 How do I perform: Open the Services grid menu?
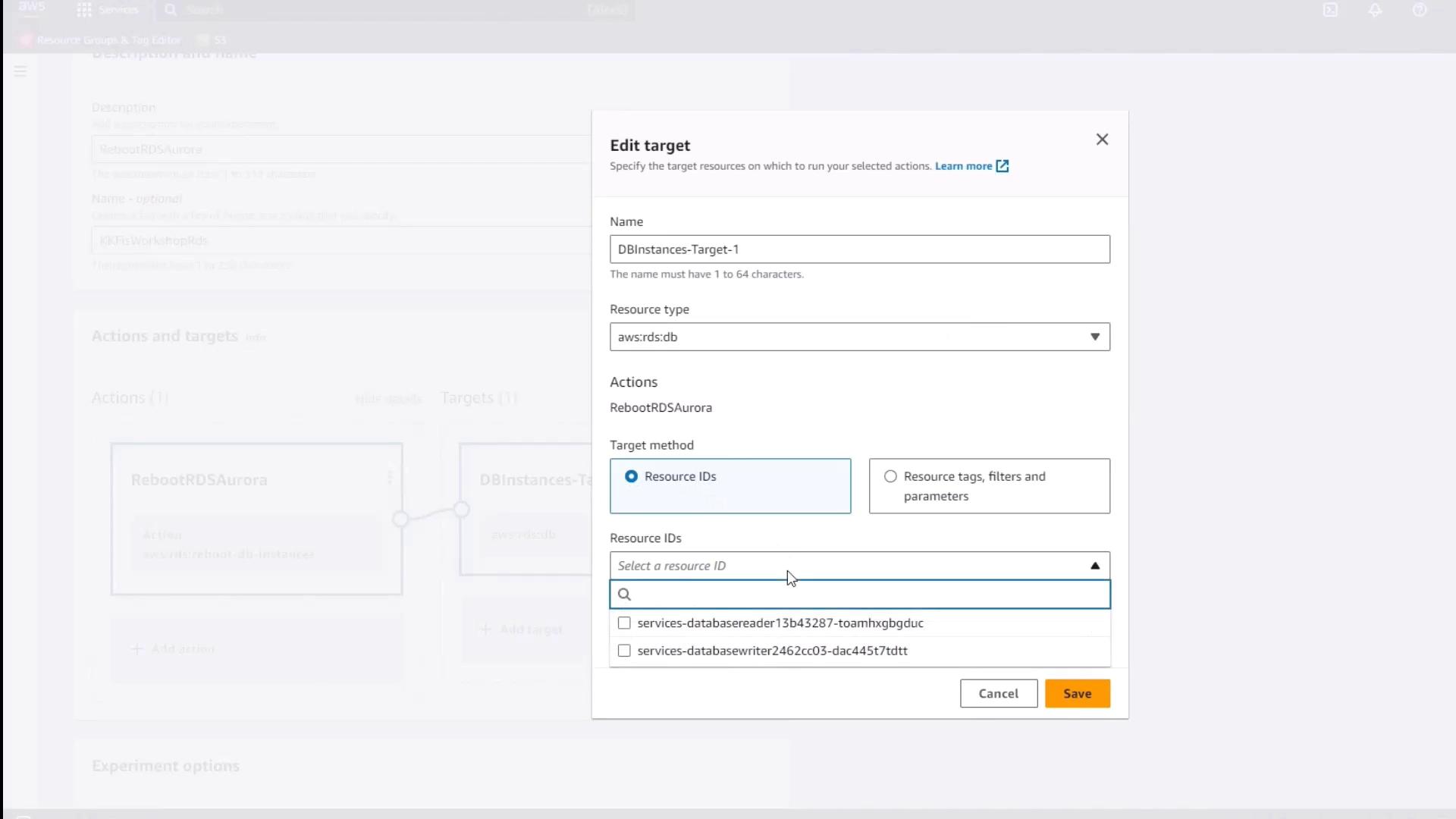point(84,10)
